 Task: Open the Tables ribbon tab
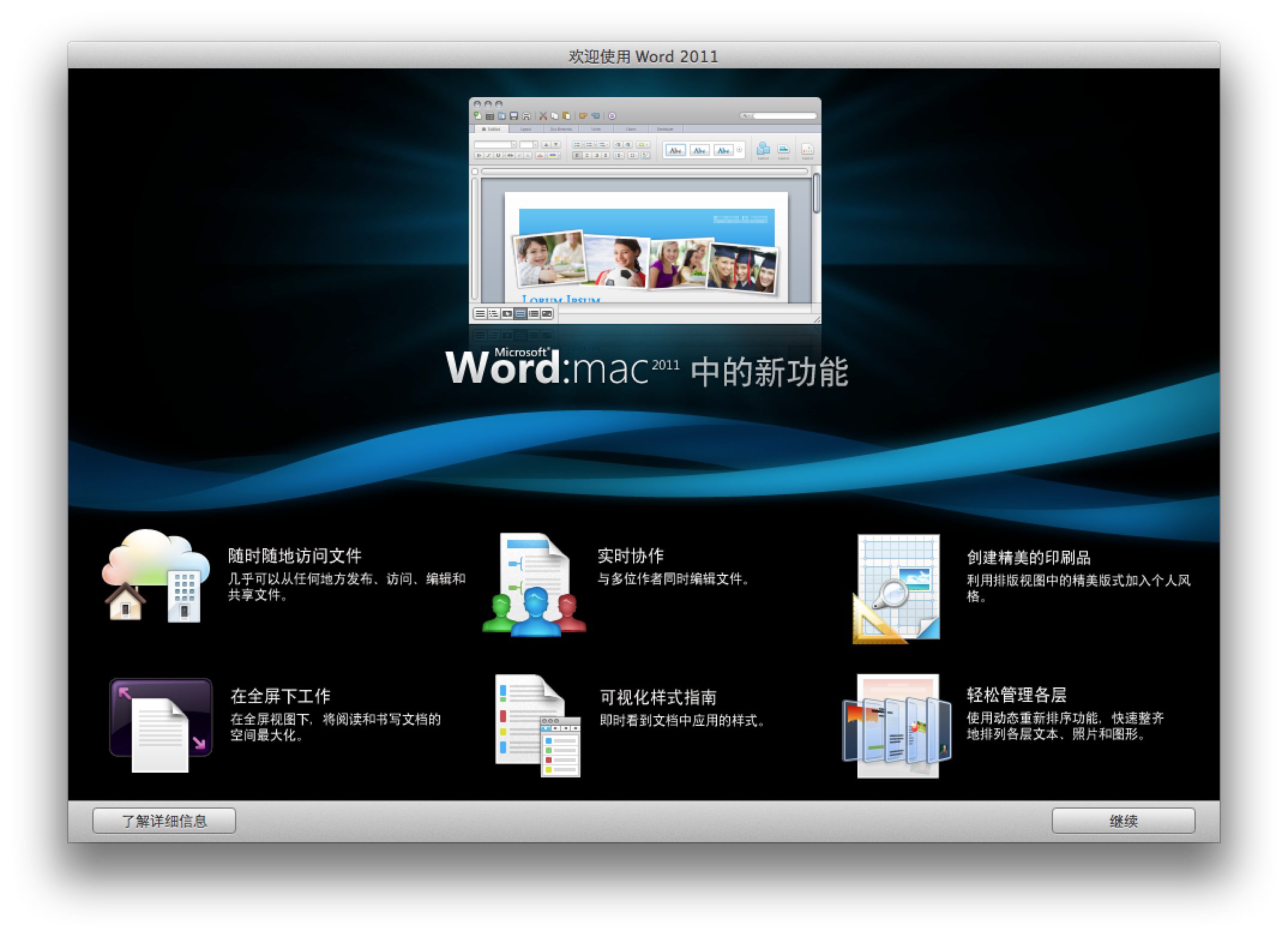pyautogui.click(x=597, y=130)
